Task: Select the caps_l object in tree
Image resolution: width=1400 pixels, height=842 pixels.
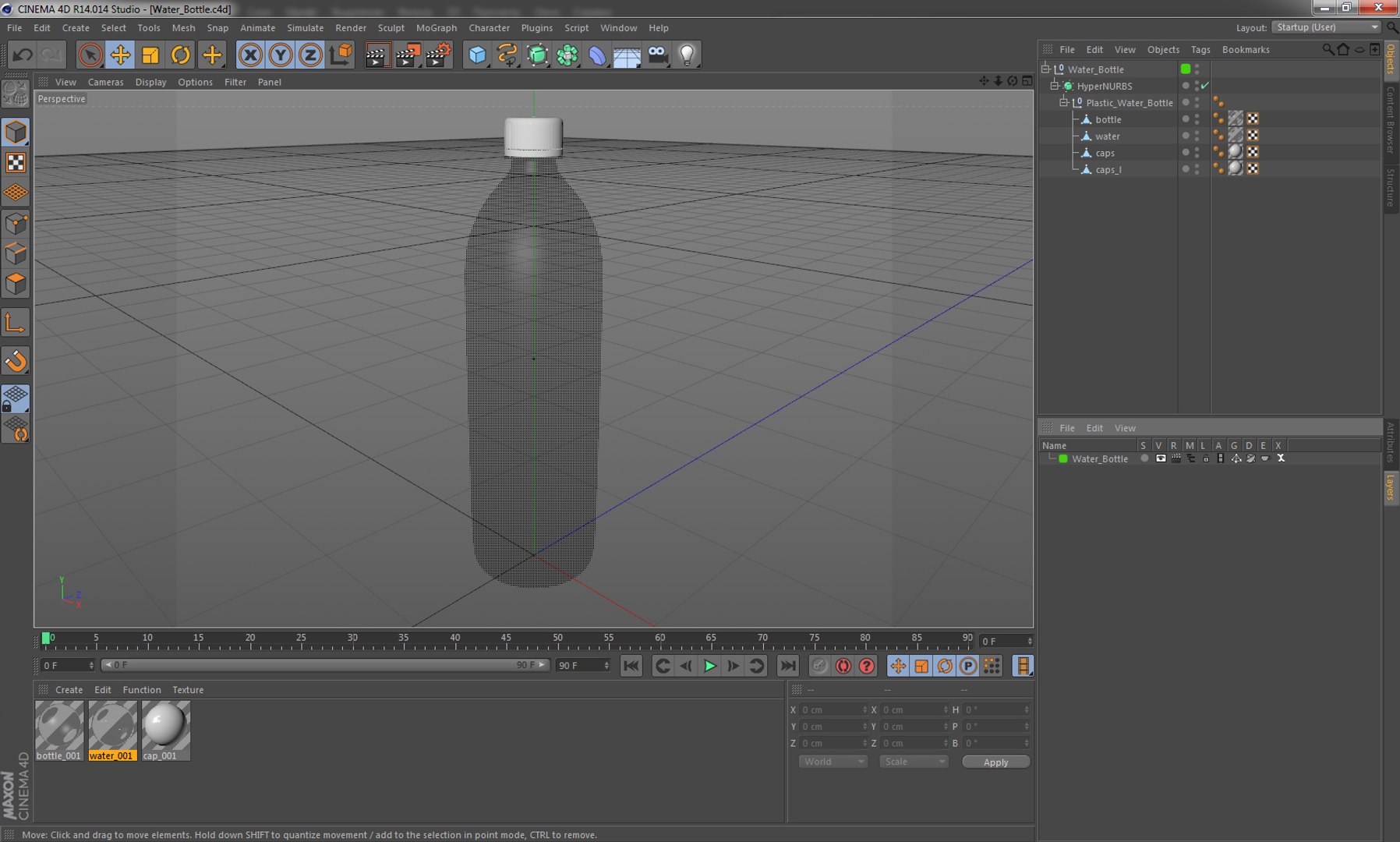Action: 1108,169
